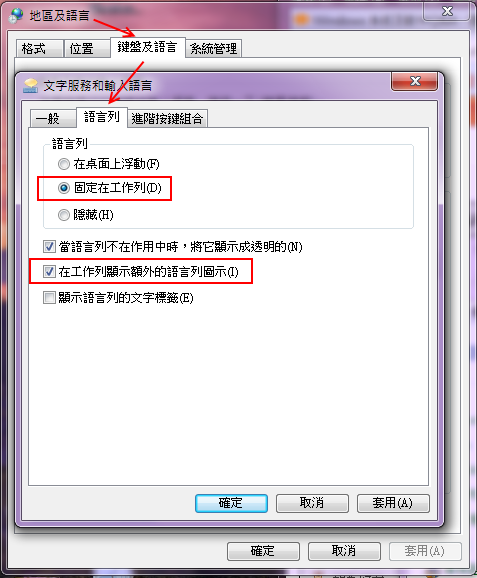Select 在桌面上浮動 radio option
477x578 pixels.
click(64, 164)
